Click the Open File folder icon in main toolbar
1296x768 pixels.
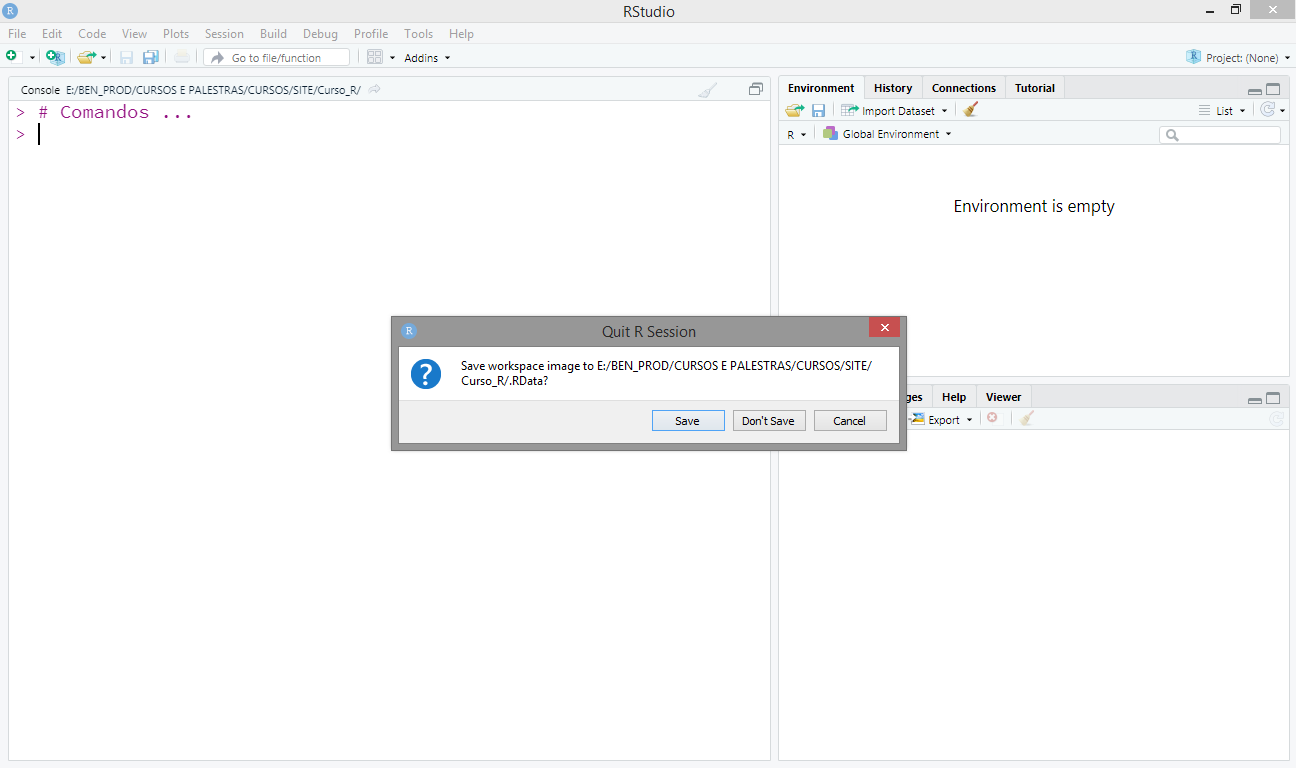pos(86,57)
